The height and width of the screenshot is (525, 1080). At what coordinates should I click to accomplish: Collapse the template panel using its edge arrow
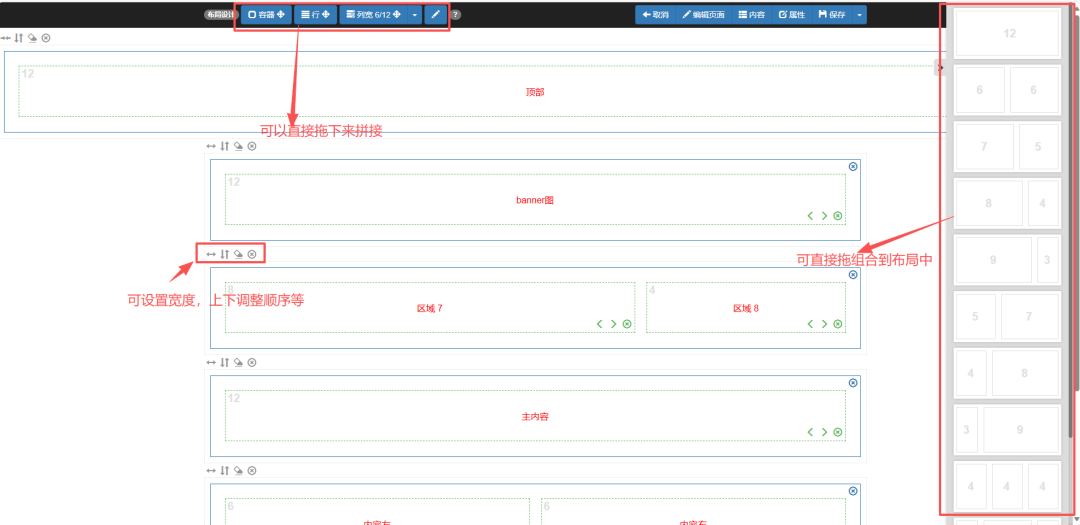coord(939,68)
